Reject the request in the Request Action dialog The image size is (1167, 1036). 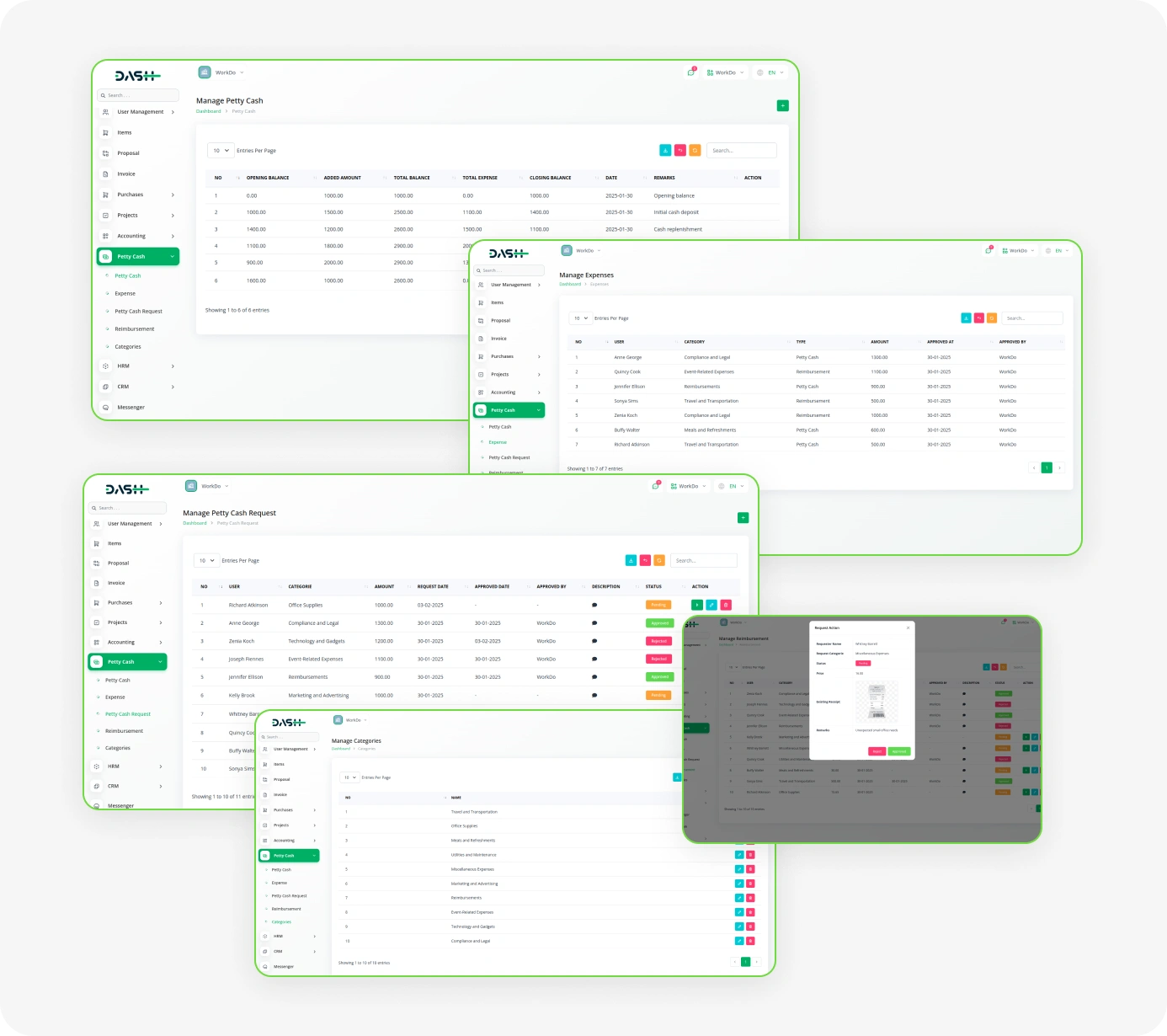tap(876, 751)
